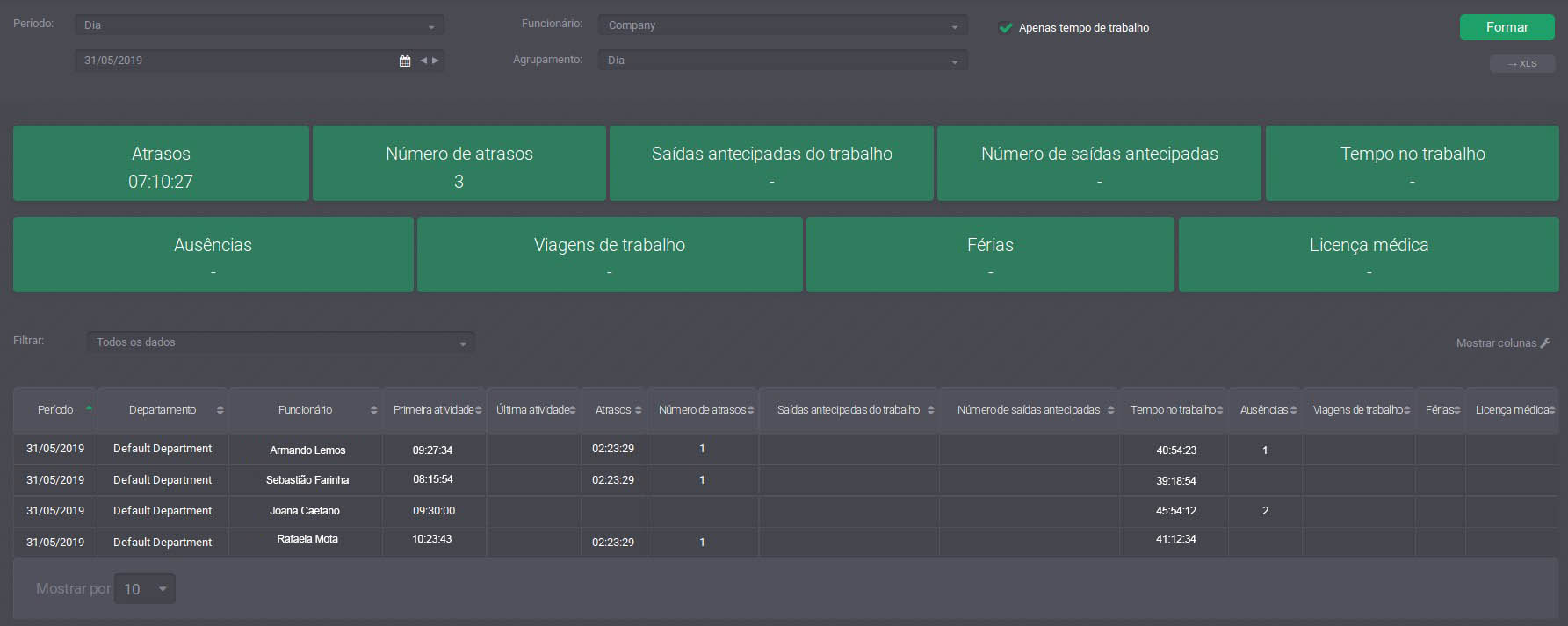Click Ausências value 2 for Joana Caetano
Image resolution: width=1568 pixels, height=626 pixels.
click(1265, 511)
